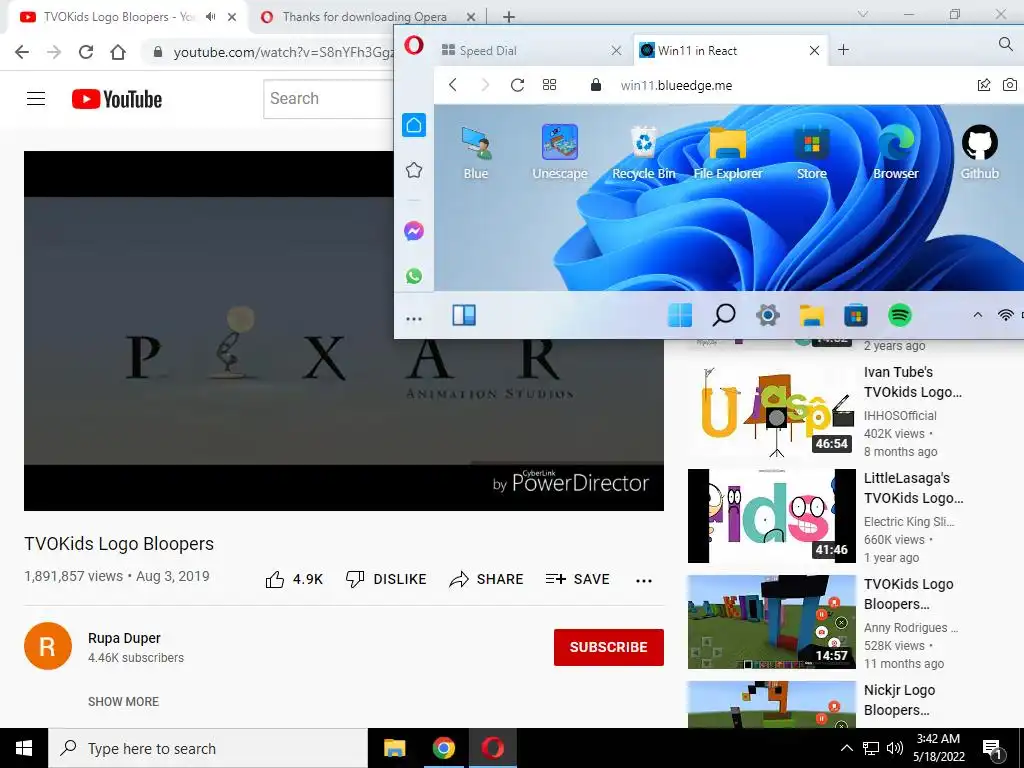Open Microsoft Store icon in Win11 taskbar
The width and height of the screenshot is (1024, 768).
pyautogui.click(x=856, y=315)
